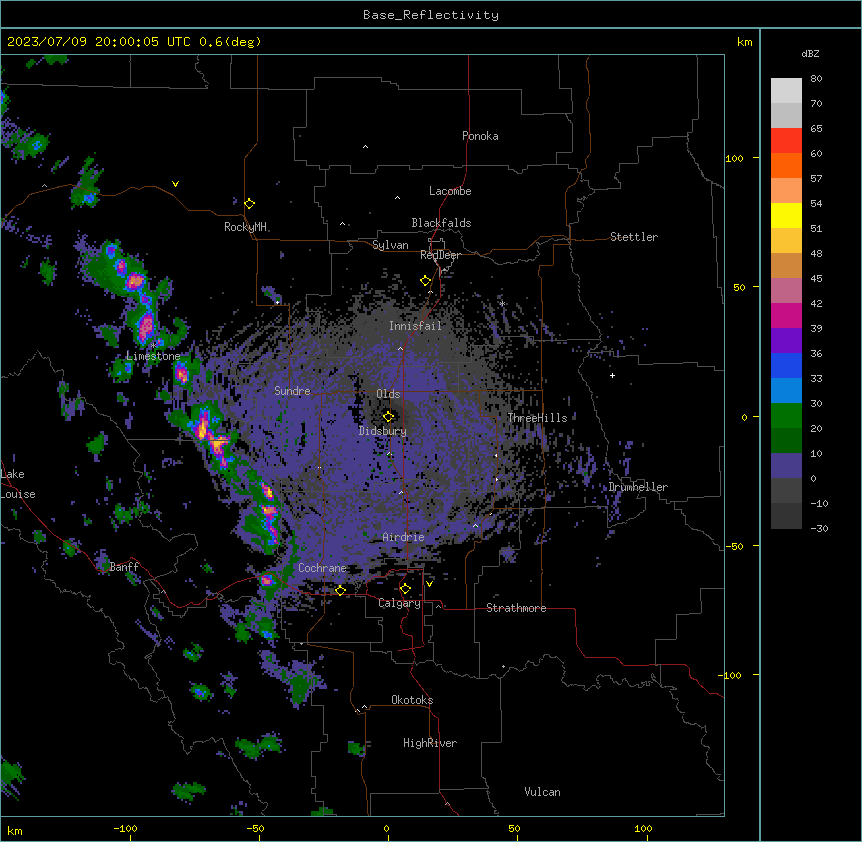Click the yellow radar-site diamond between Olds and Didsbury
This screenshot has height=842, width=862.
[388, 416]
